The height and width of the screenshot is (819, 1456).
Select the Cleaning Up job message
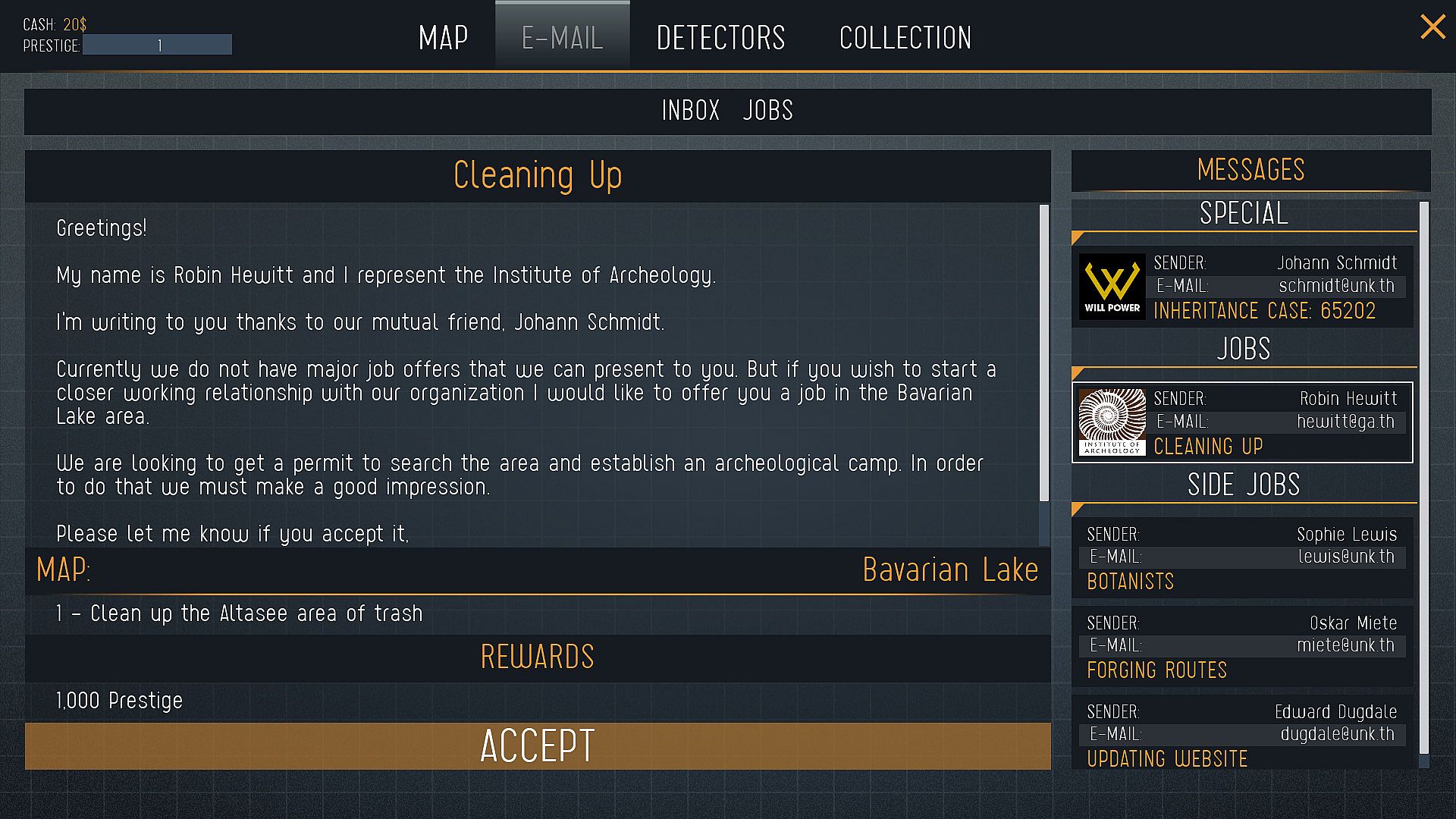click(1242, 422)
